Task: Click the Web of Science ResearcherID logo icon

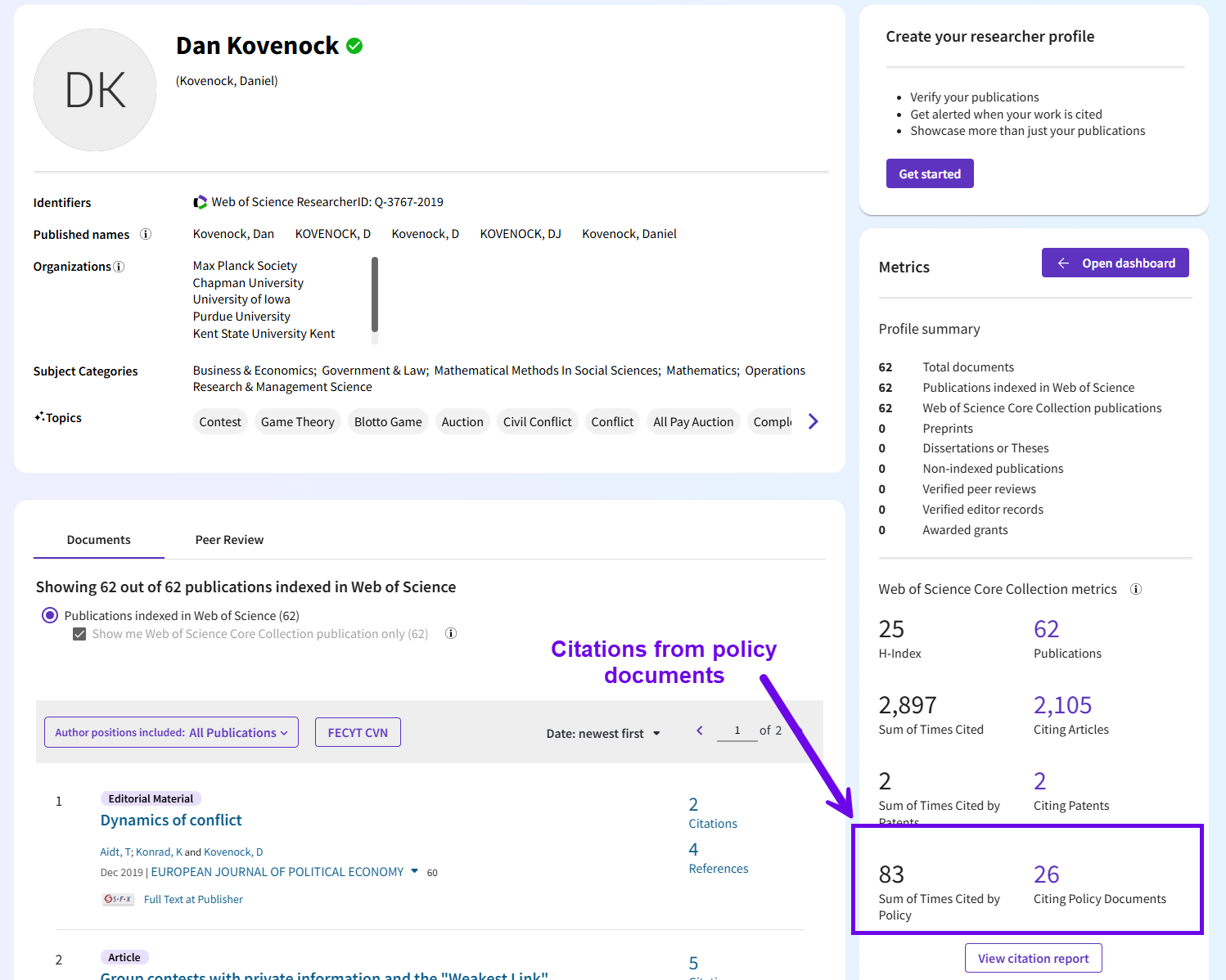Action: click(x=200, y=202)
